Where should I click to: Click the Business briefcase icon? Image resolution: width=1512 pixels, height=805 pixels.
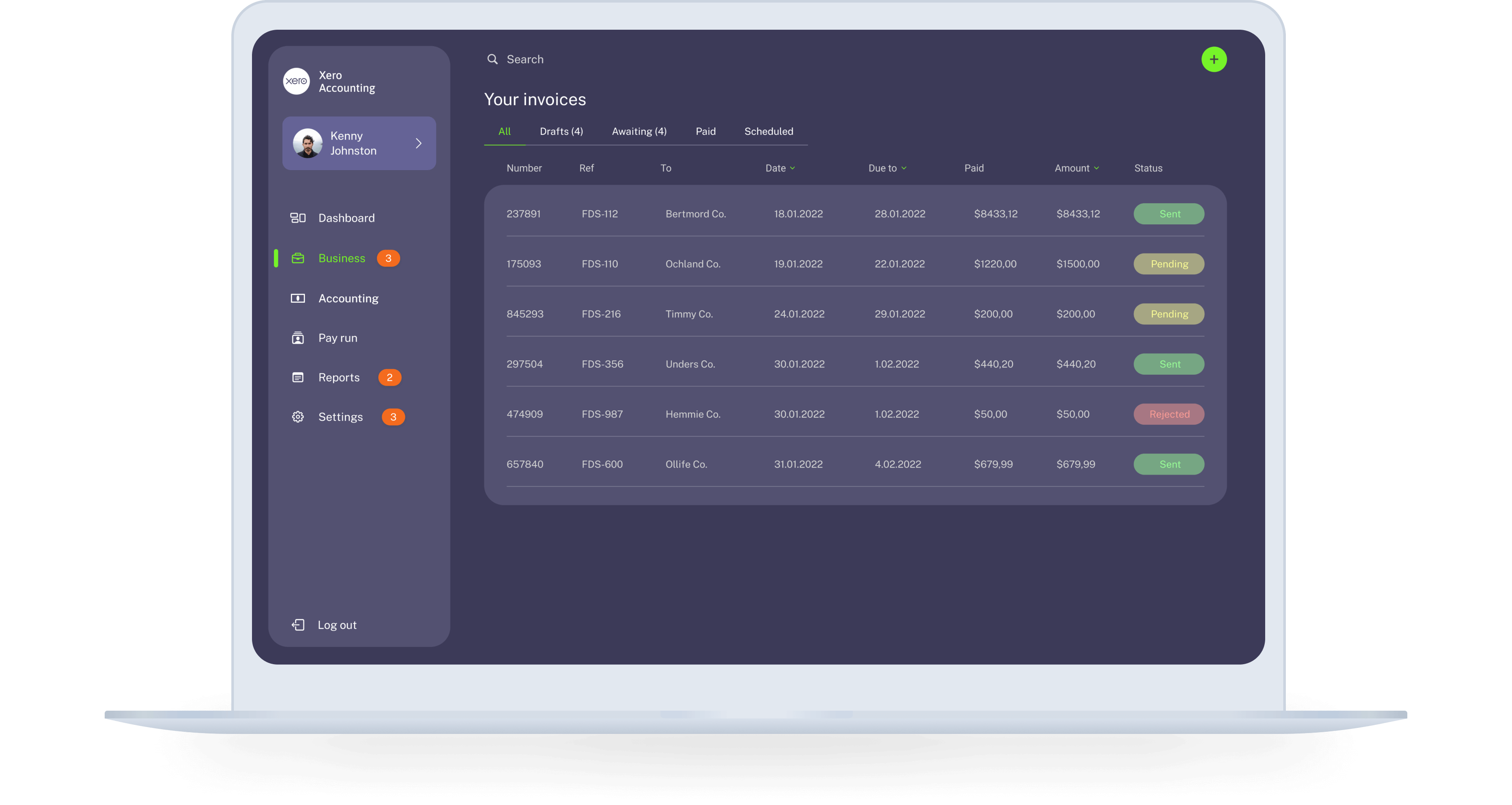pyautogui.click(x=298, y=258)
